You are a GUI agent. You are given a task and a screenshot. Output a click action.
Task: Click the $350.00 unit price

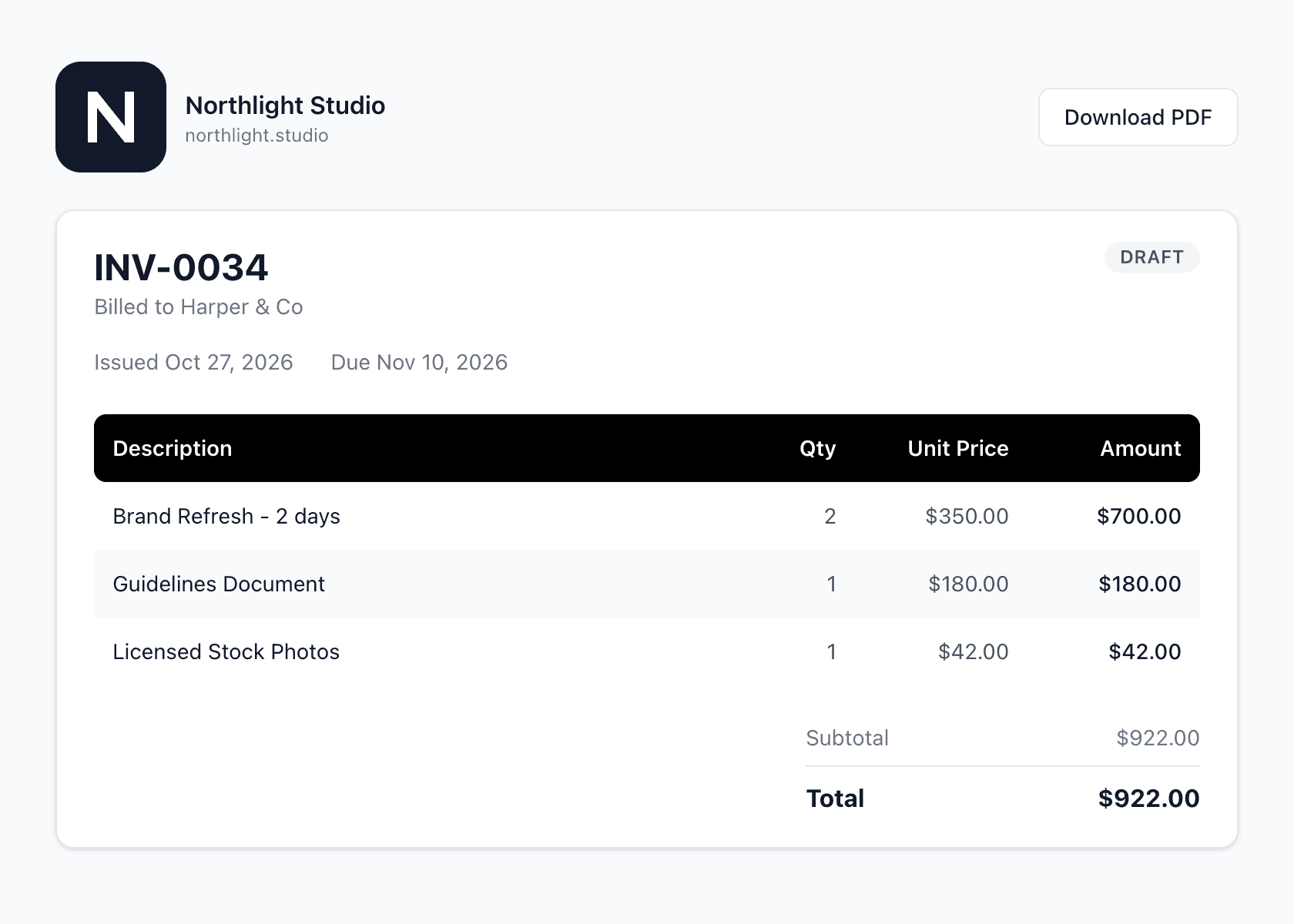click(x=967, y=517)
